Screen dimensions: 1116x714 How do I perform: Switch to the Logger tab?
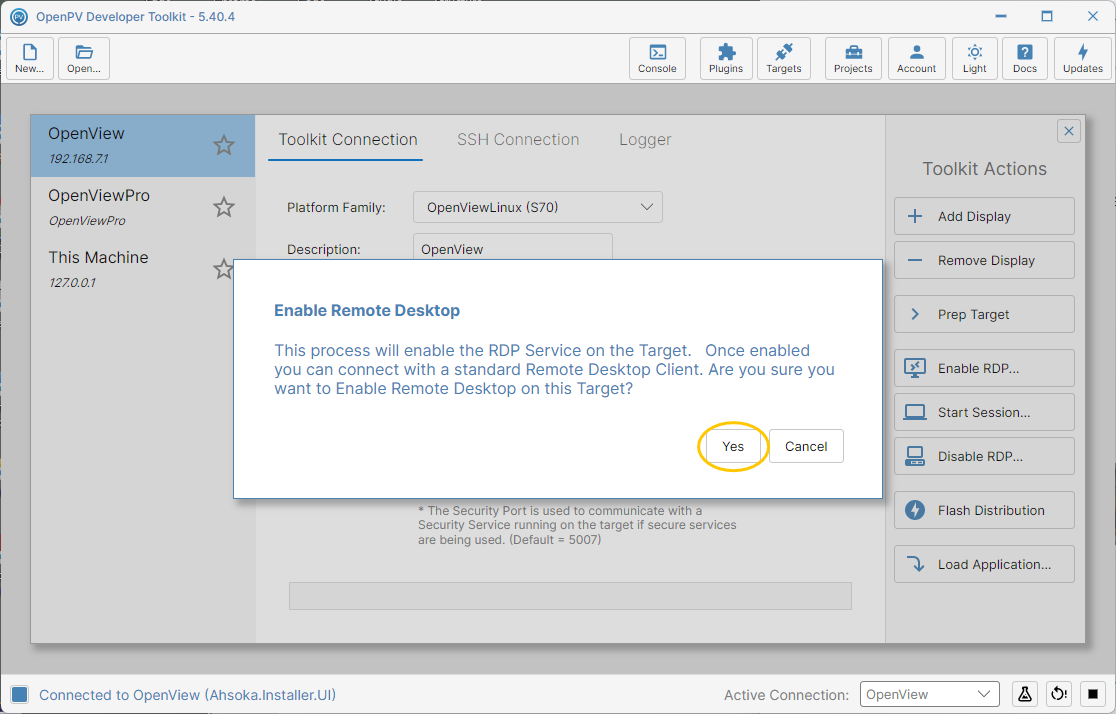coord(645,140)
